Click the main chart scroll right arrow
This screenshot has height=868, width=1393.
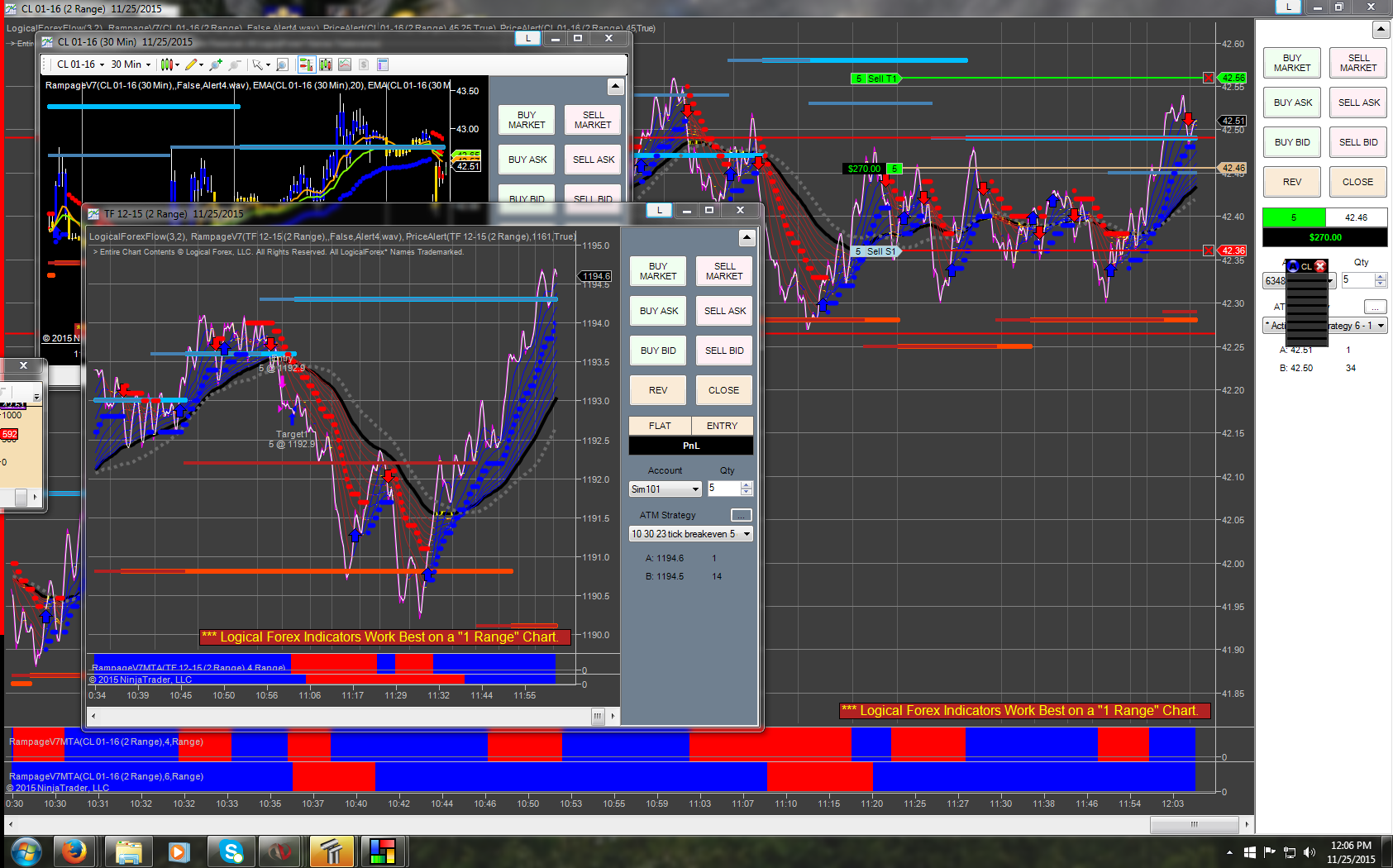[x=1247, y=824]
